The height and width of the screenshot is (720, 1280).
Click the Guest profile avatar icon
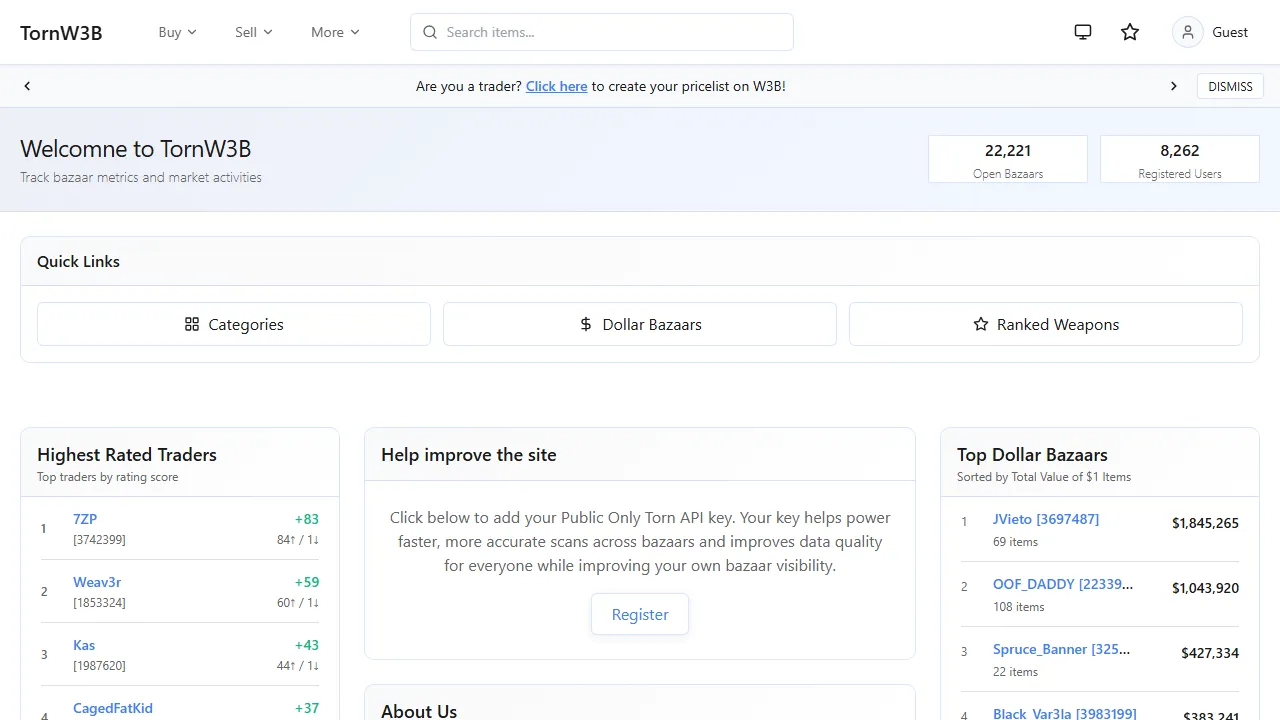[x=1187, y=31]
